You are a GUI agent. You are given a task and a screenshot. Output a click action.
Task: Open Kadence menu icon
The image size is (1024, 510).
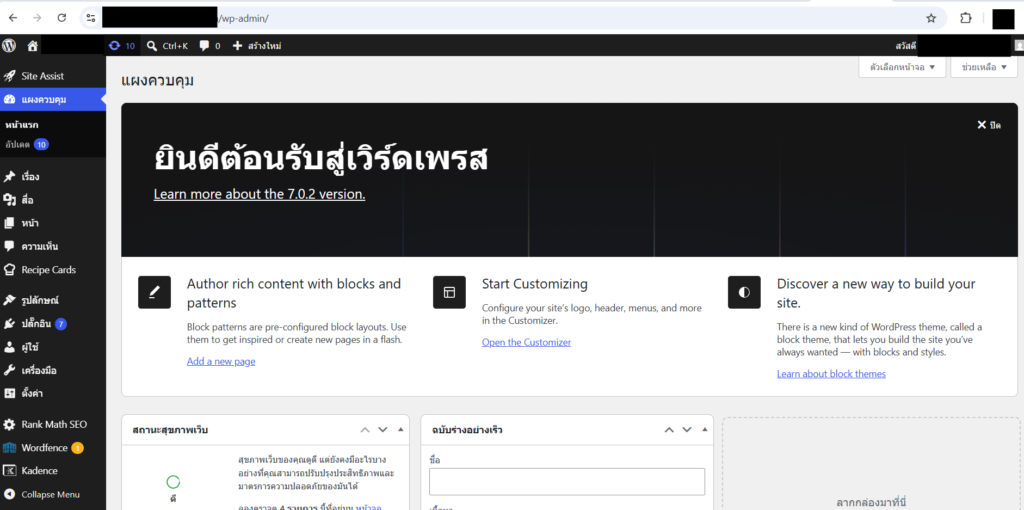pyautogui.click(x=9, y=471)
